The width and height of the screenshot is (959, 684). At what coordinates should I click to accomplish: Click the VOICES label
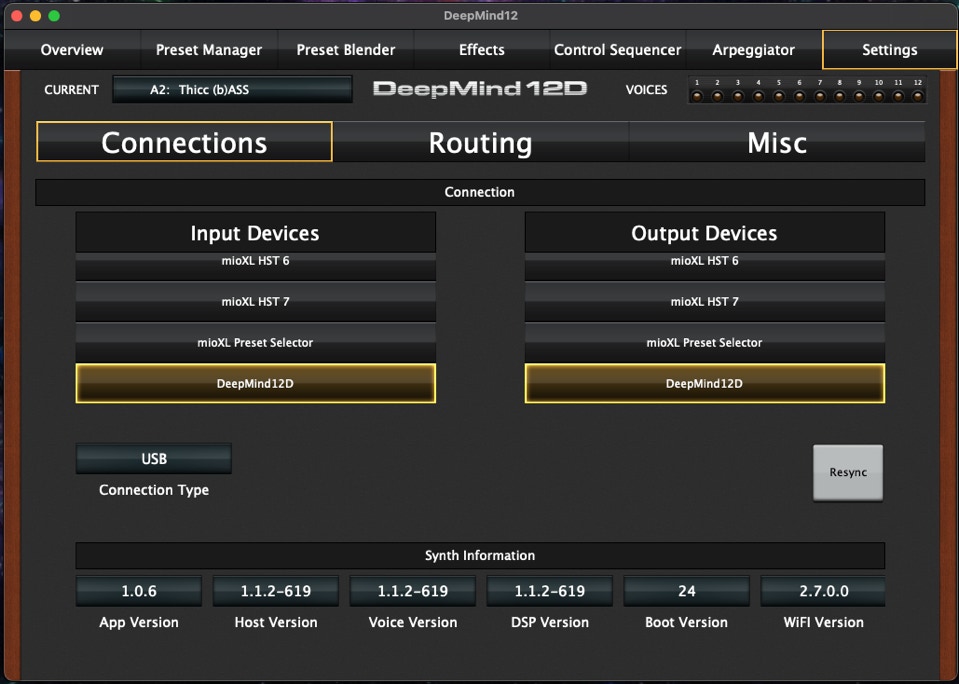(646, 89)
